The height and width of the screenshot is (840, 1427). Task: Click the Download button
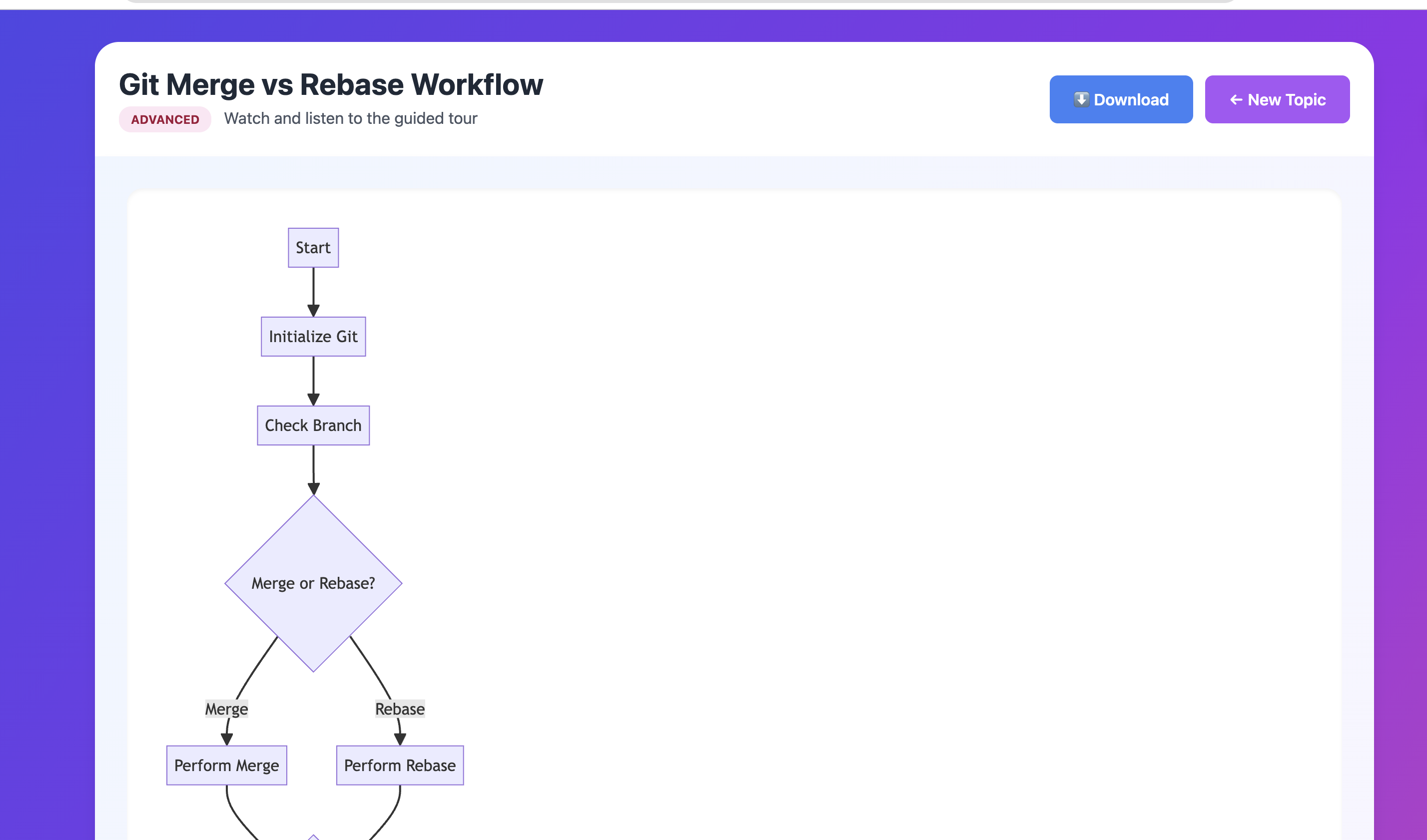1121,99
